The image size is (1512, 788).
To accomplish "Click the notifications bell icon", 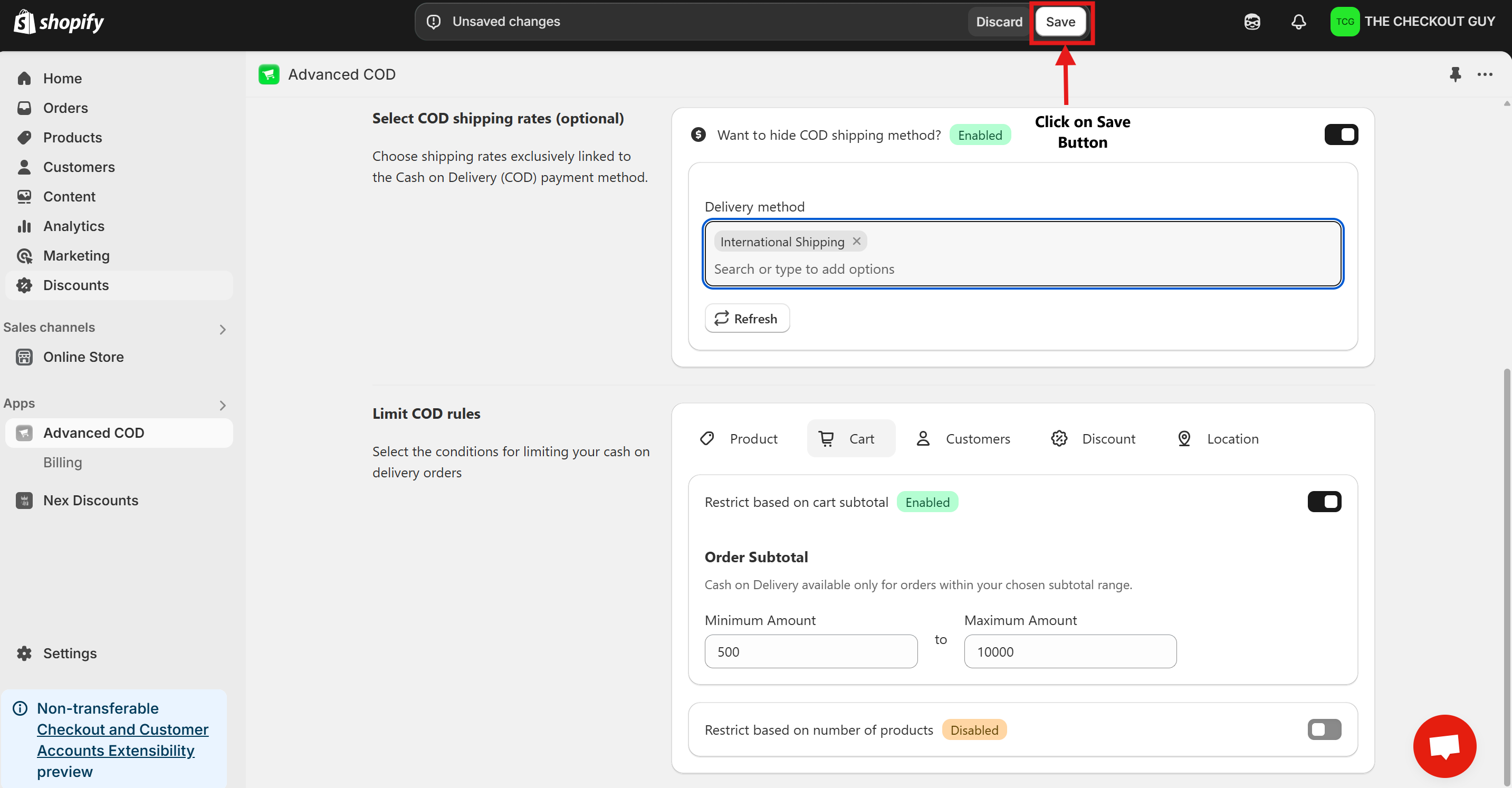I will [x=1298, y=22].
